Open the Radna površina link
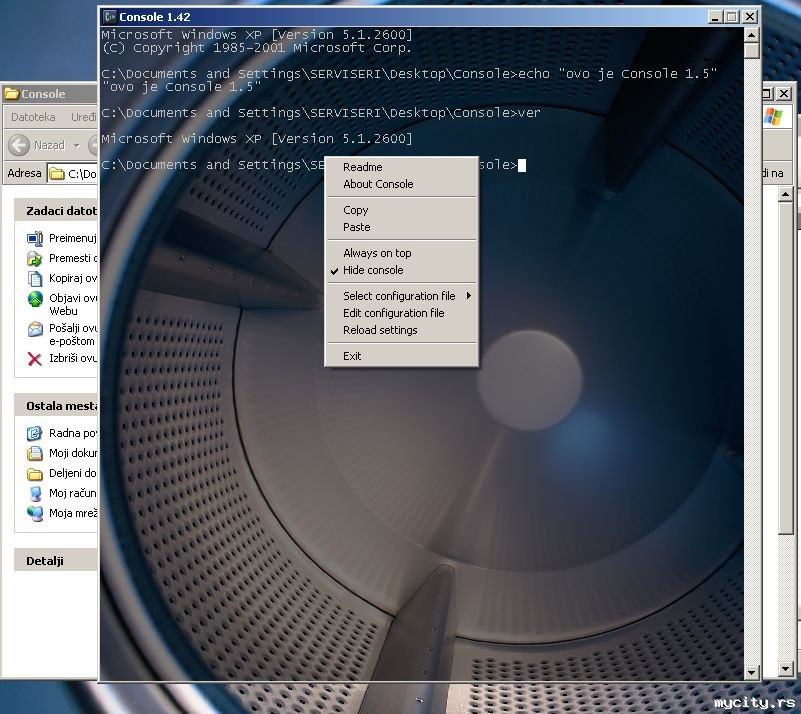The image size is (801, 714). click(72, 433)
